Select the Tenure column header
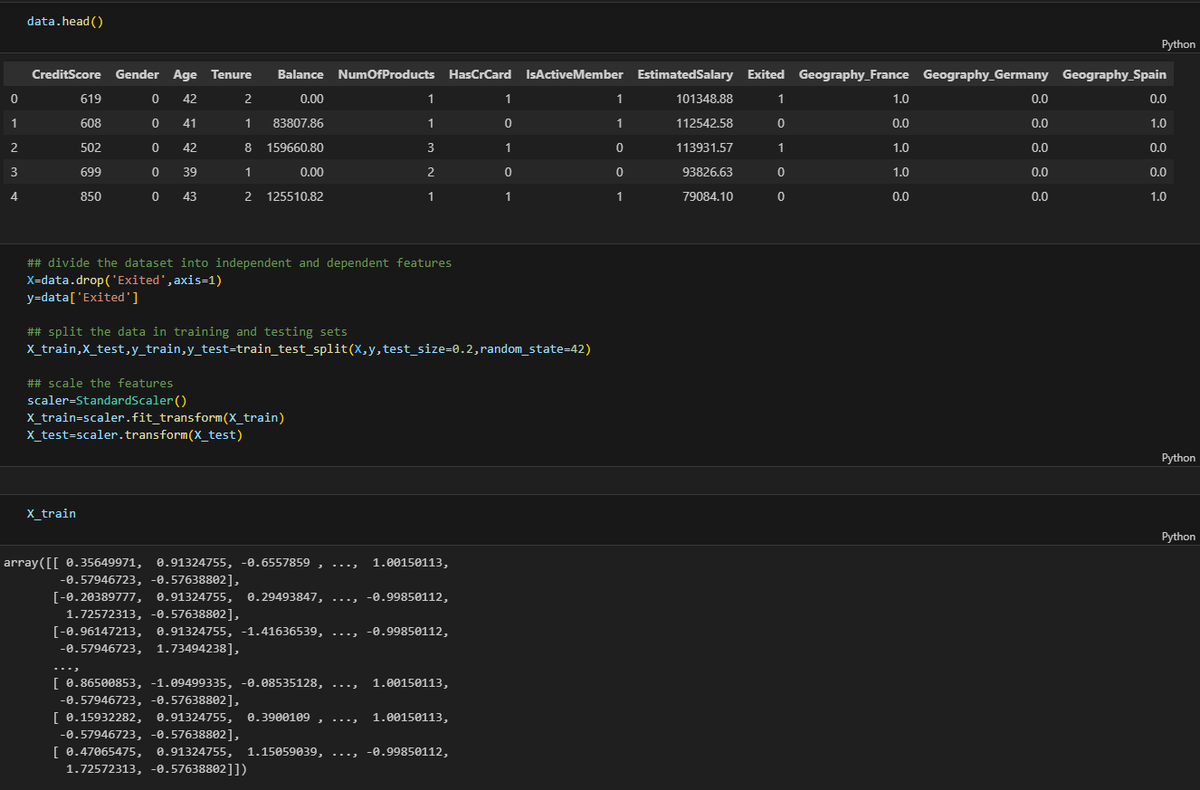The image size is (1200, 790). (231, 75)
